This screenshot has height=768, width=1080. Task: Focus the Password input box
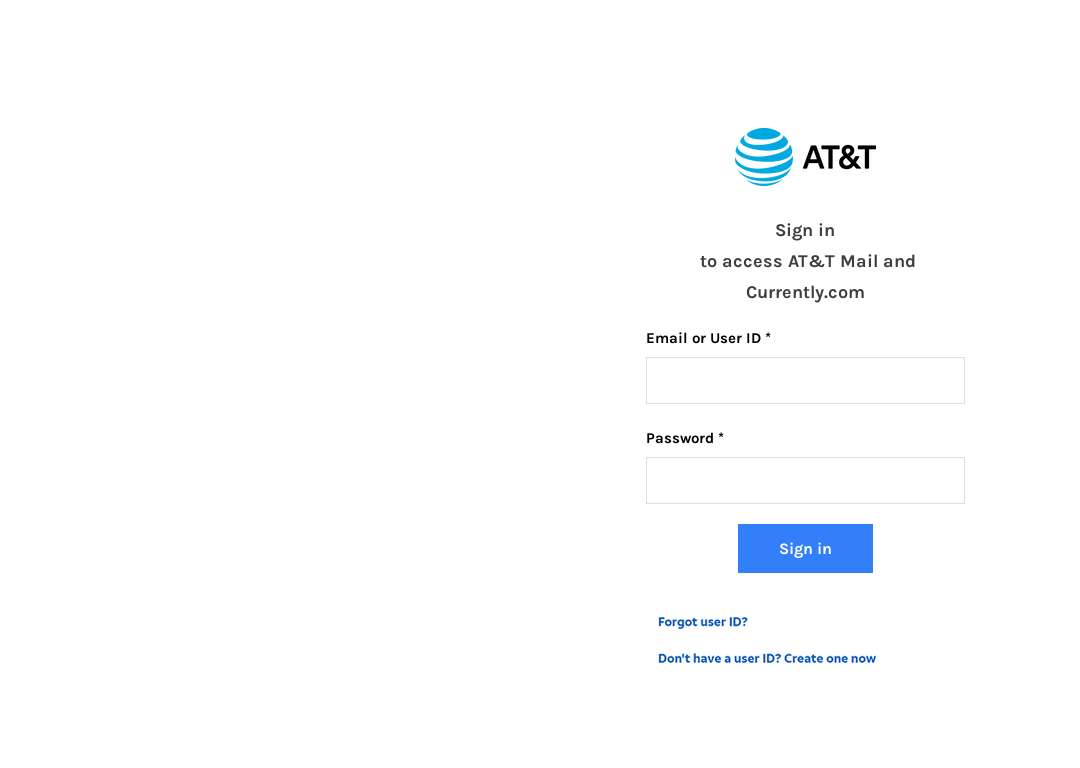805,480
